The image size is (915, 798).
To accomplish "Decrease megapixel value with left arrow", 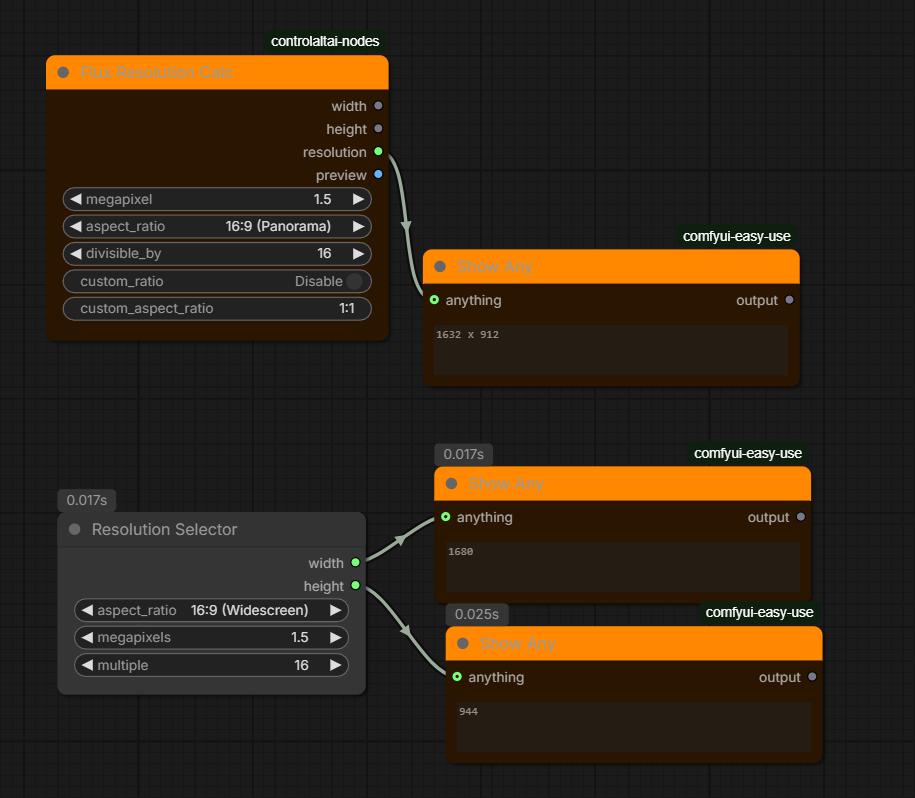I will 76,199.
